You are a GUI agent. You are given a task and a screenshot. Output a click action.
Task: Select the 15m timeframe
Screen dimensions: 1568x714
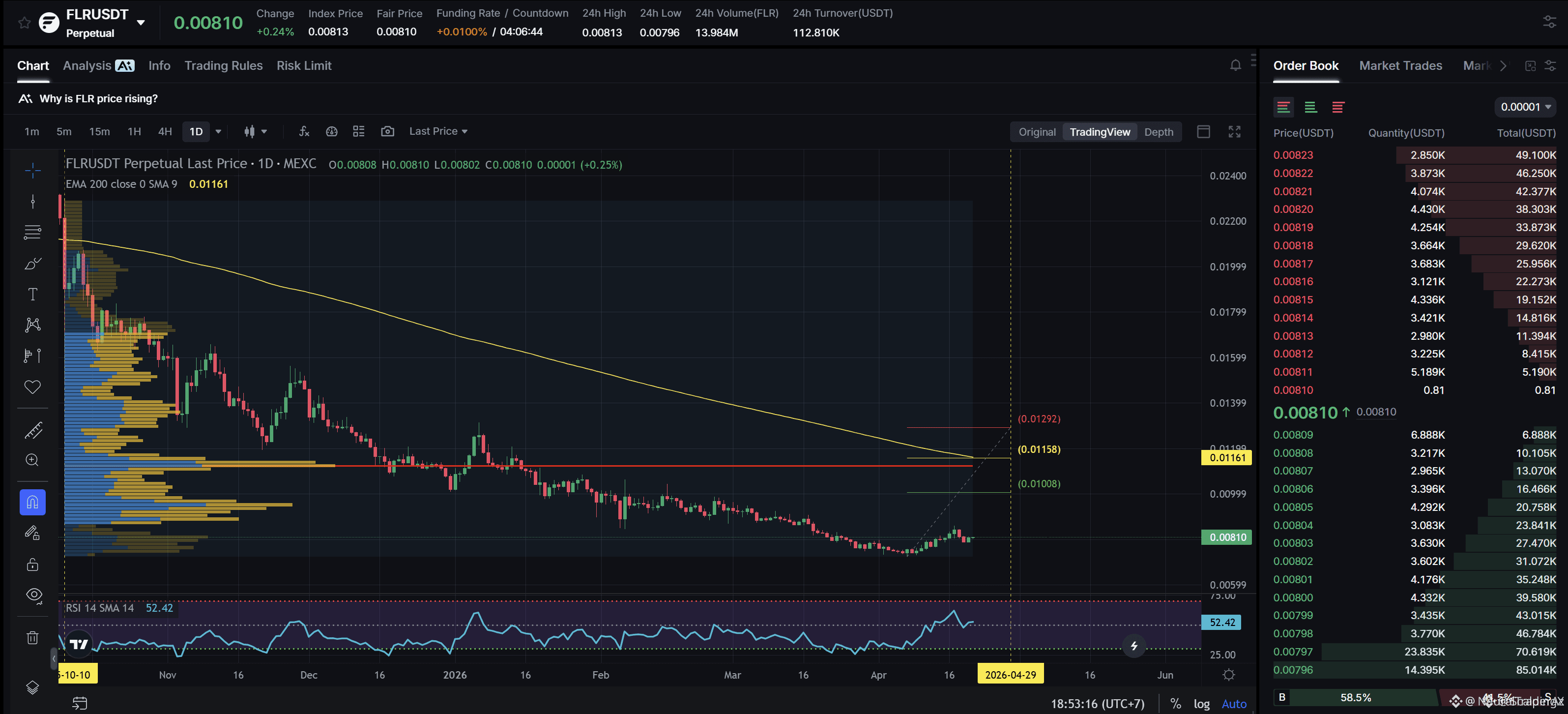(x=99, y=131)
